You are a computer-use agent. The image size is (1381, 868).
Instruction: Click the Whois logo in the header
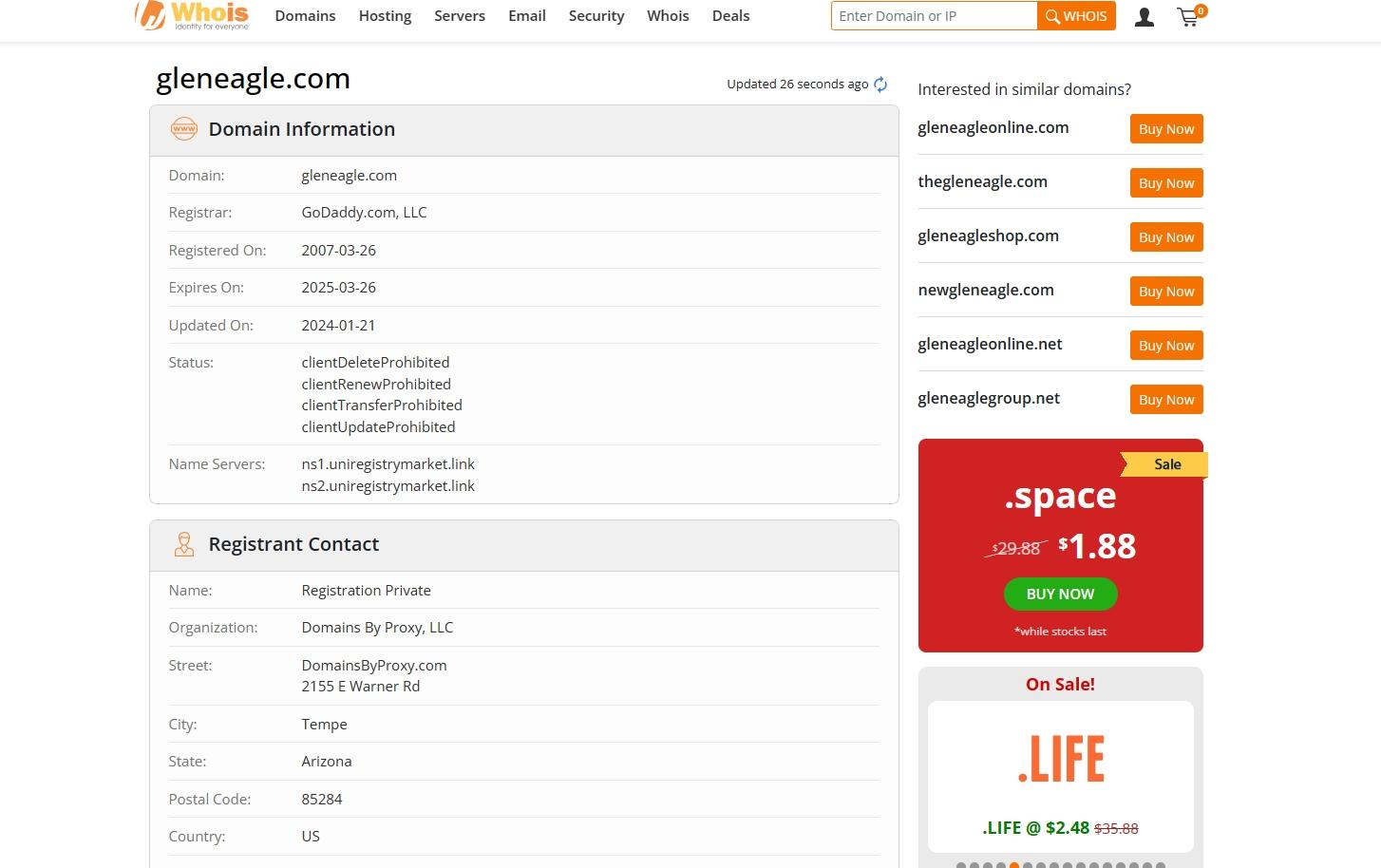click(192, 15)
